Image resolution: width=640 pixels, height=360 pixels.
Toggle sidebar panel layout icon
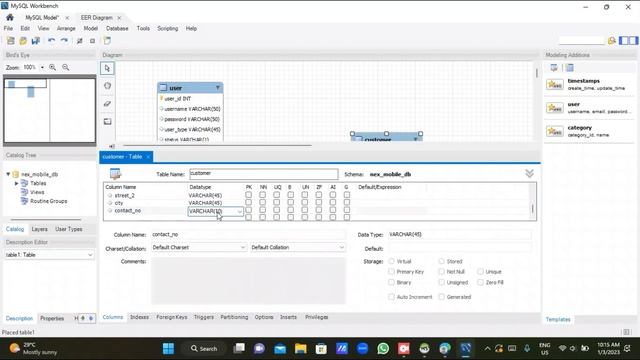click(x=629, y=40)
